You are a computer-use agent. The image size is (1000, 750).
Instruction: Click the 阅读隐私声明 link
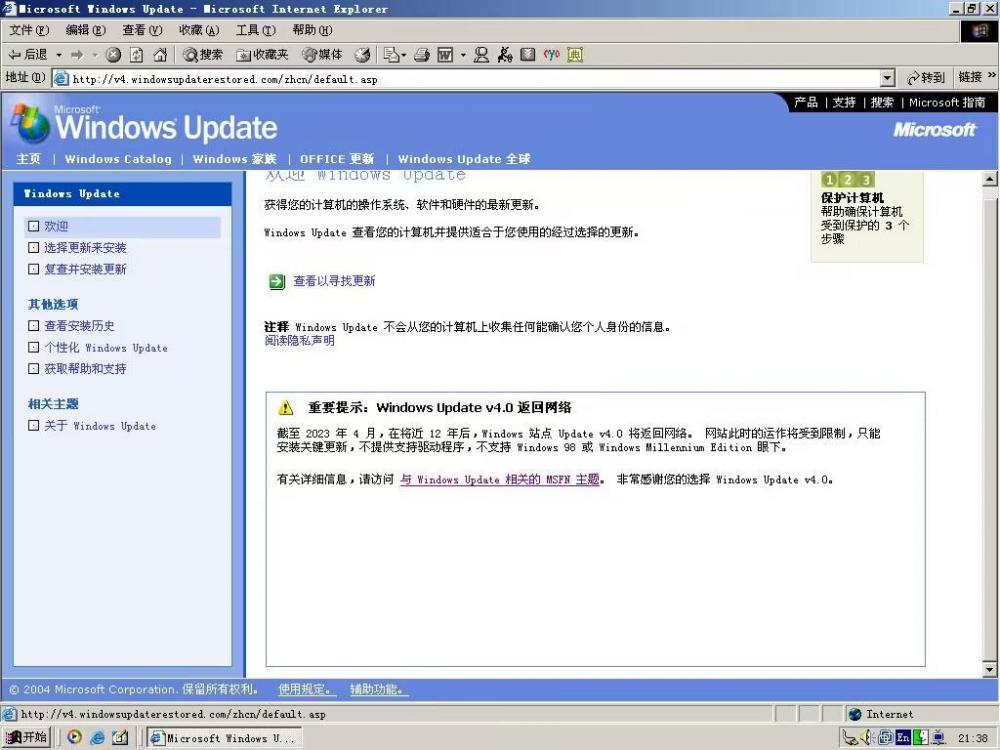coord(299,341)
